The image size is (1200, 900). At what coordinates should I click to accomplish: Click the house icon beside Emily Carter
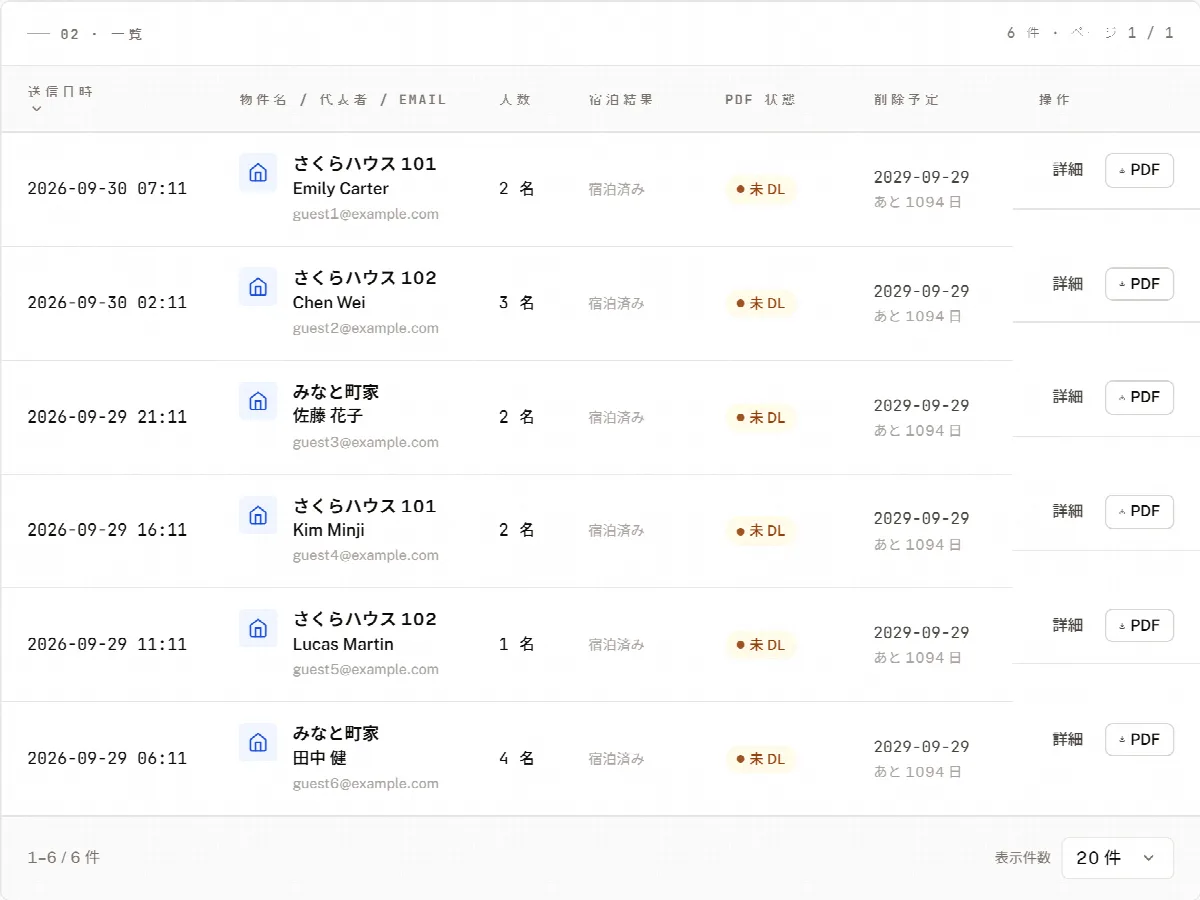tap(258, 172)
